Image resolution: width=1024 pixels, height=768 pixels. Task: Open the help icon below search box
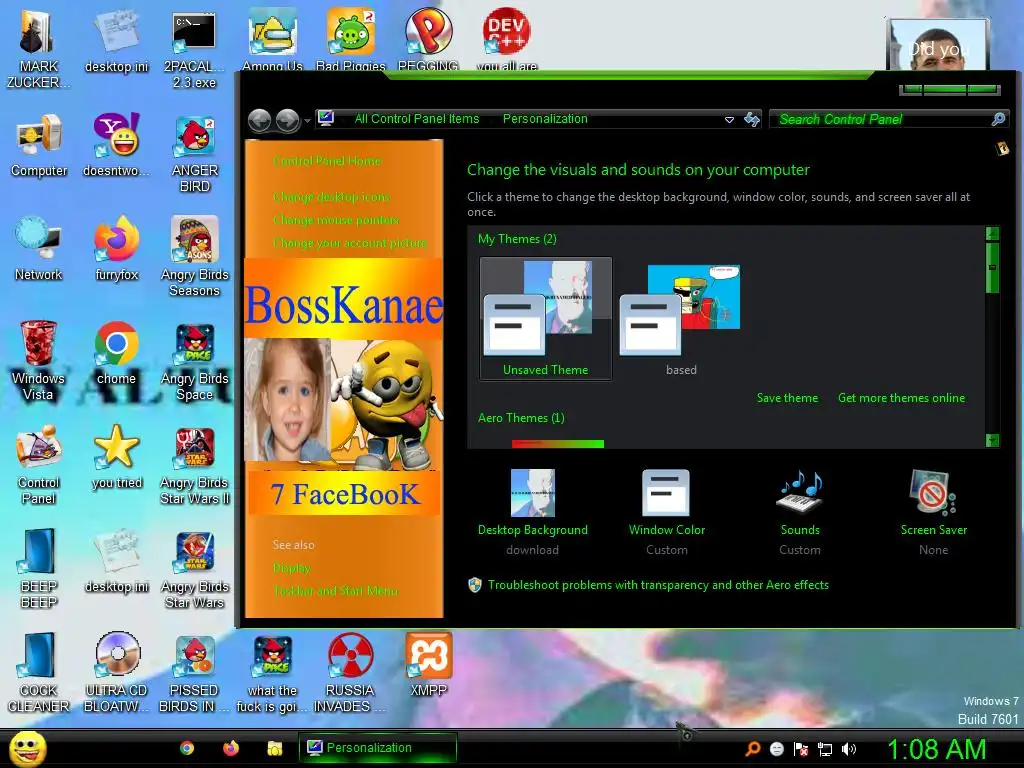(1002, 149)
